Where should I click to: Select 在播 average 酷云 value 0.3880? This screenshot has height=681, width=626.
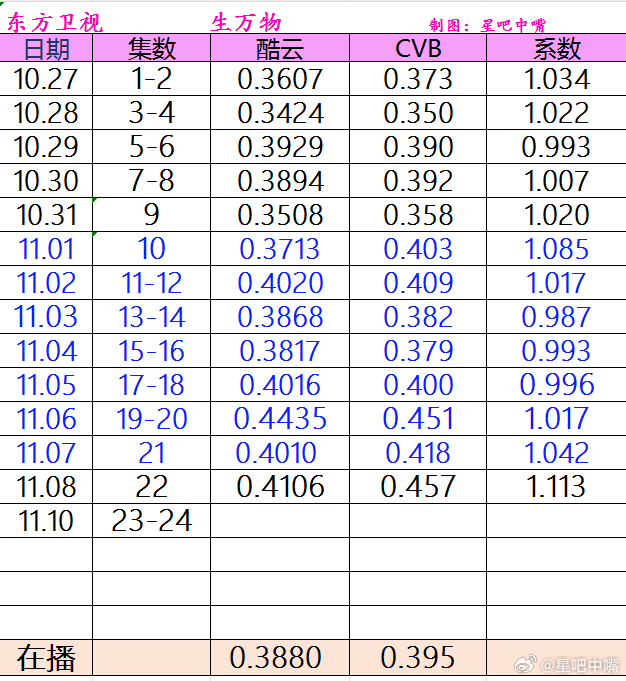[x=280, y=658]
